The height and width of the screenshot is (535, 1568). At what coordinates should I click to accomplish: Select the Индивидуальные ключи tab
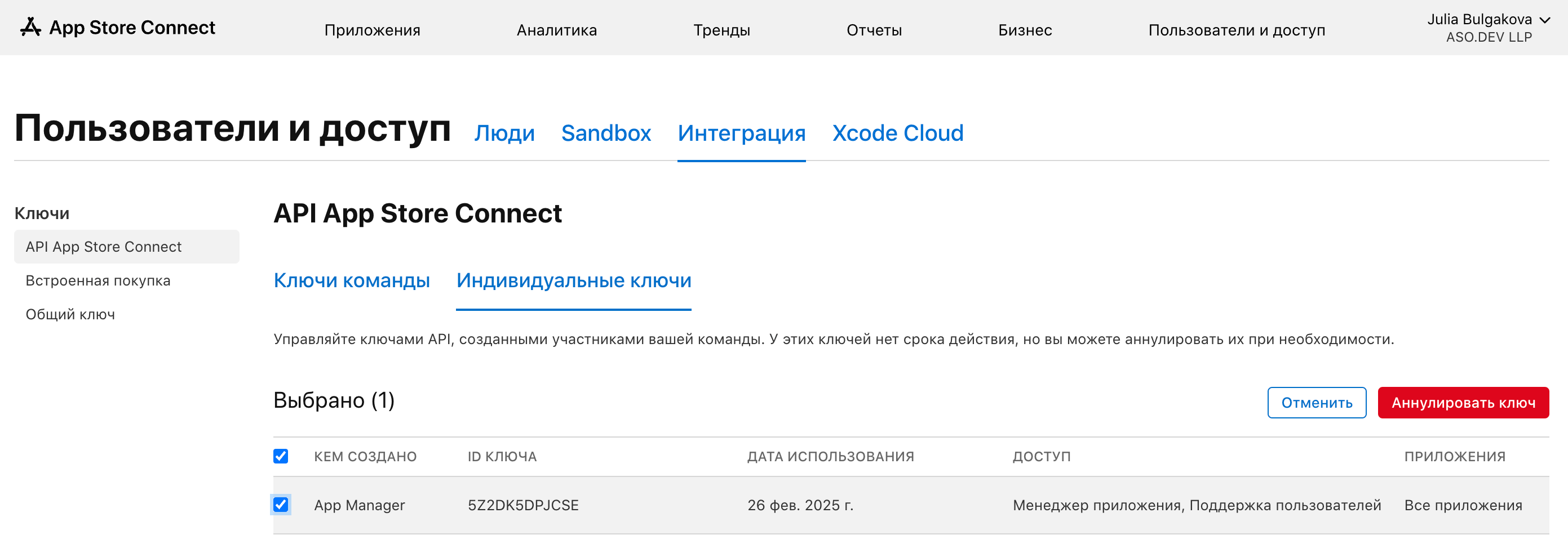[x=573, y=280]
